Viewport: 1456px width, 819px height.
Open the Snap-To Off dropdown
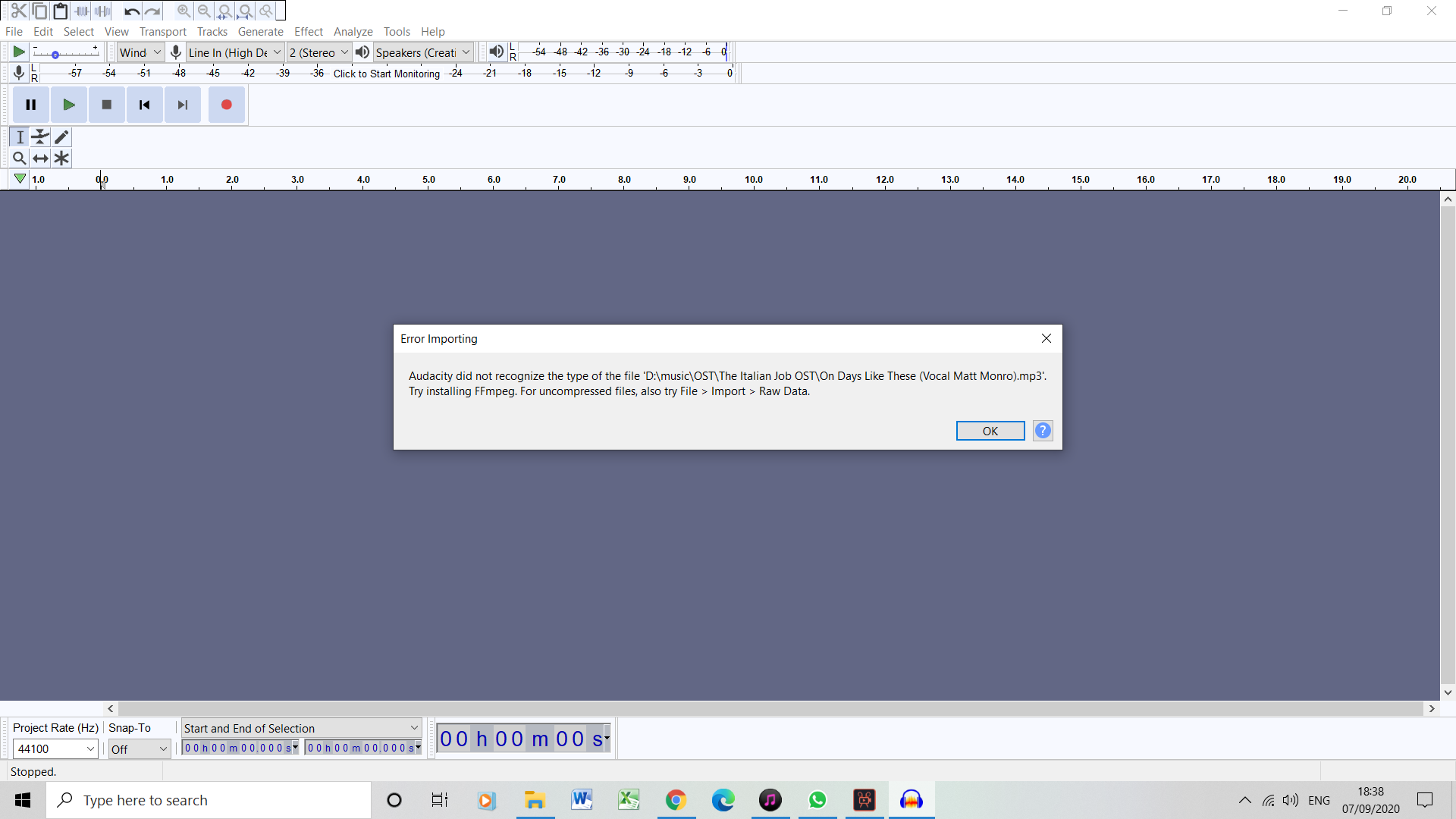[140, 748]
